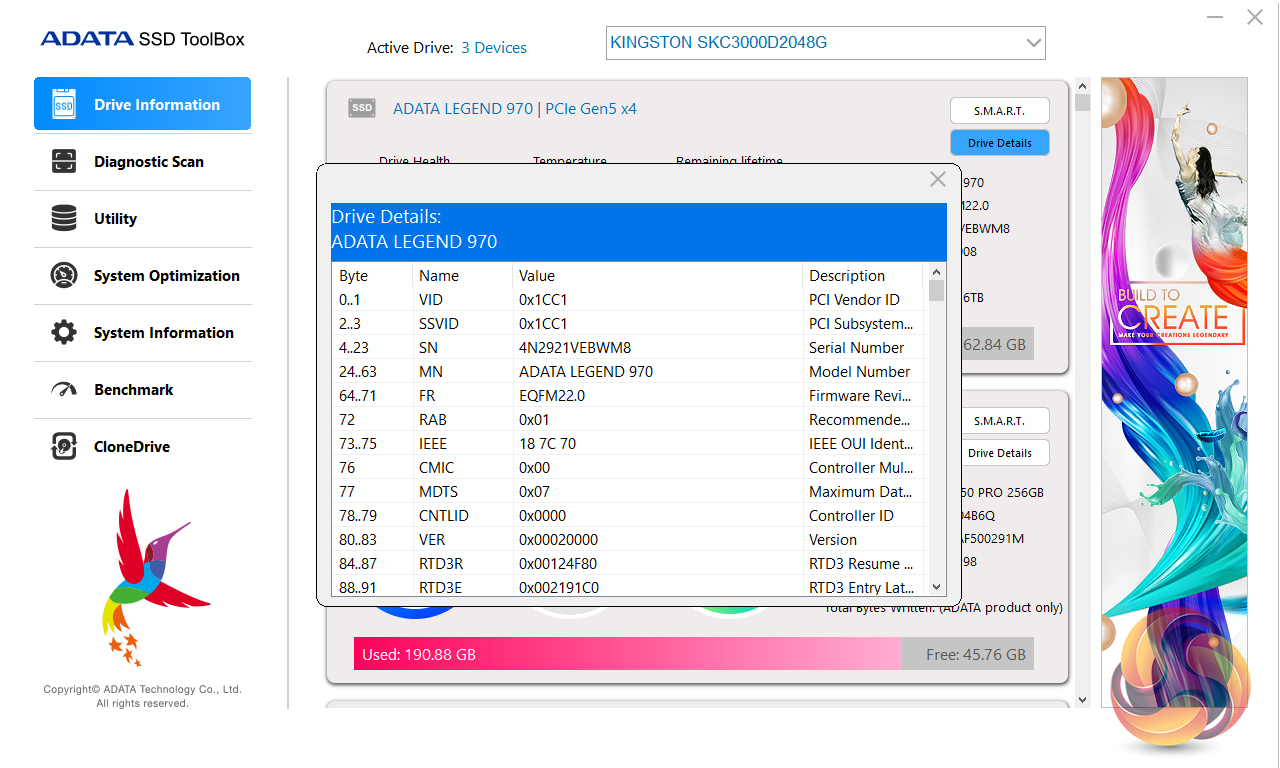Open S.M.A.R.T. for ADATA LEGEND 970
Viewport: 1280px width, 768px height.
click(999, 111)
